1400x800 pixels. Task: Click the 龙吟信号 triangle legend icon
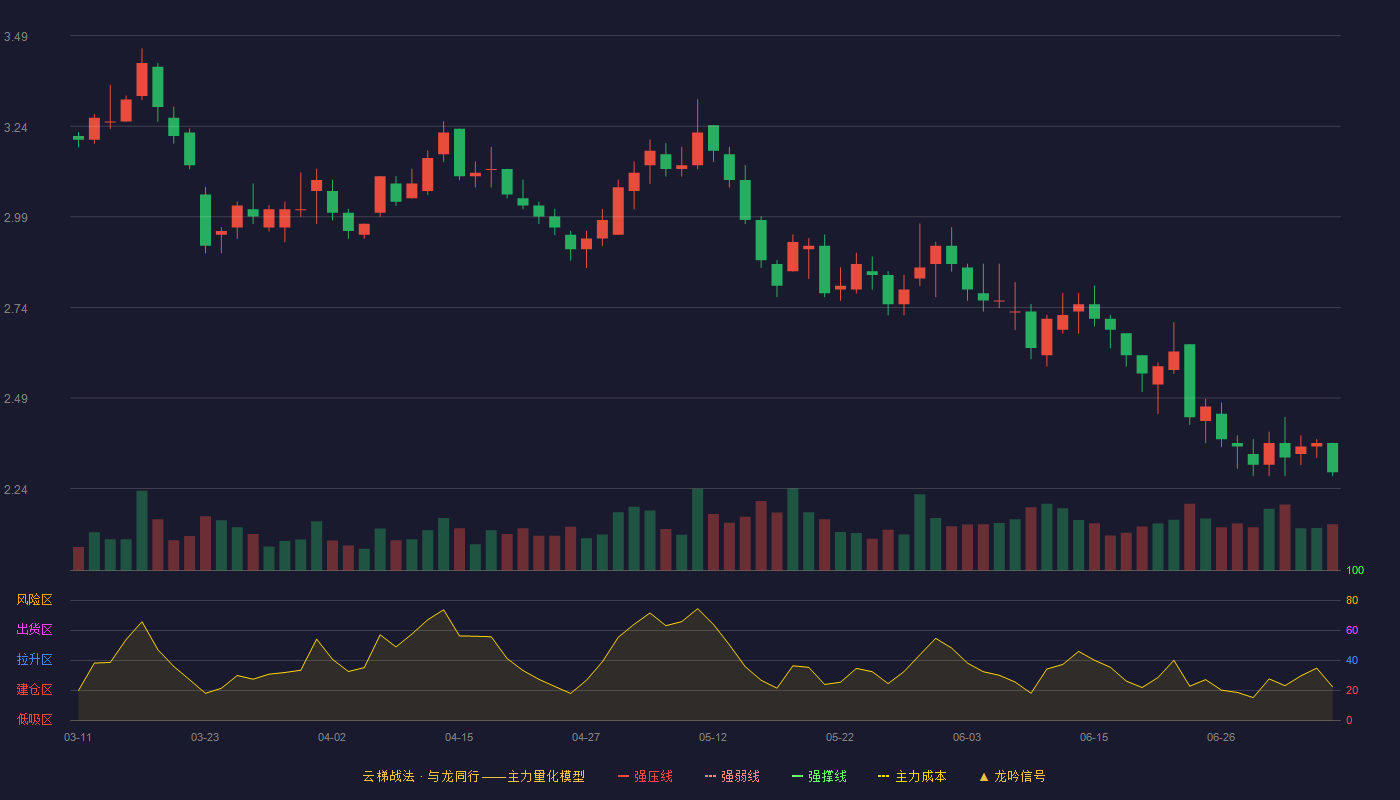[x=984, y=776]
